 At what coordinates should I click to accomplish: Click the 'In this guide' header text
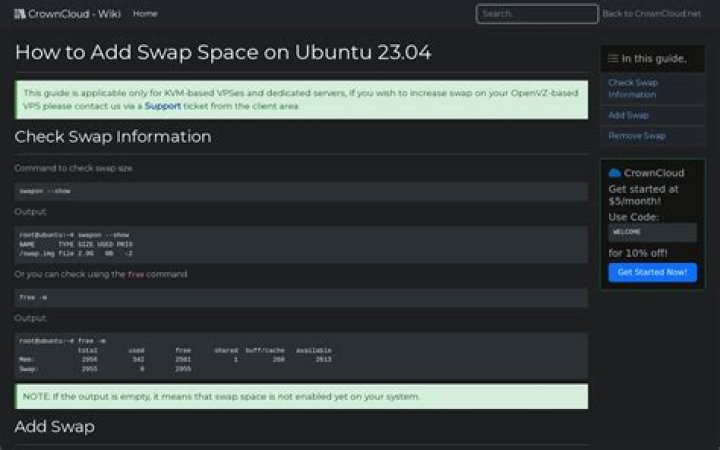(654, 59)
